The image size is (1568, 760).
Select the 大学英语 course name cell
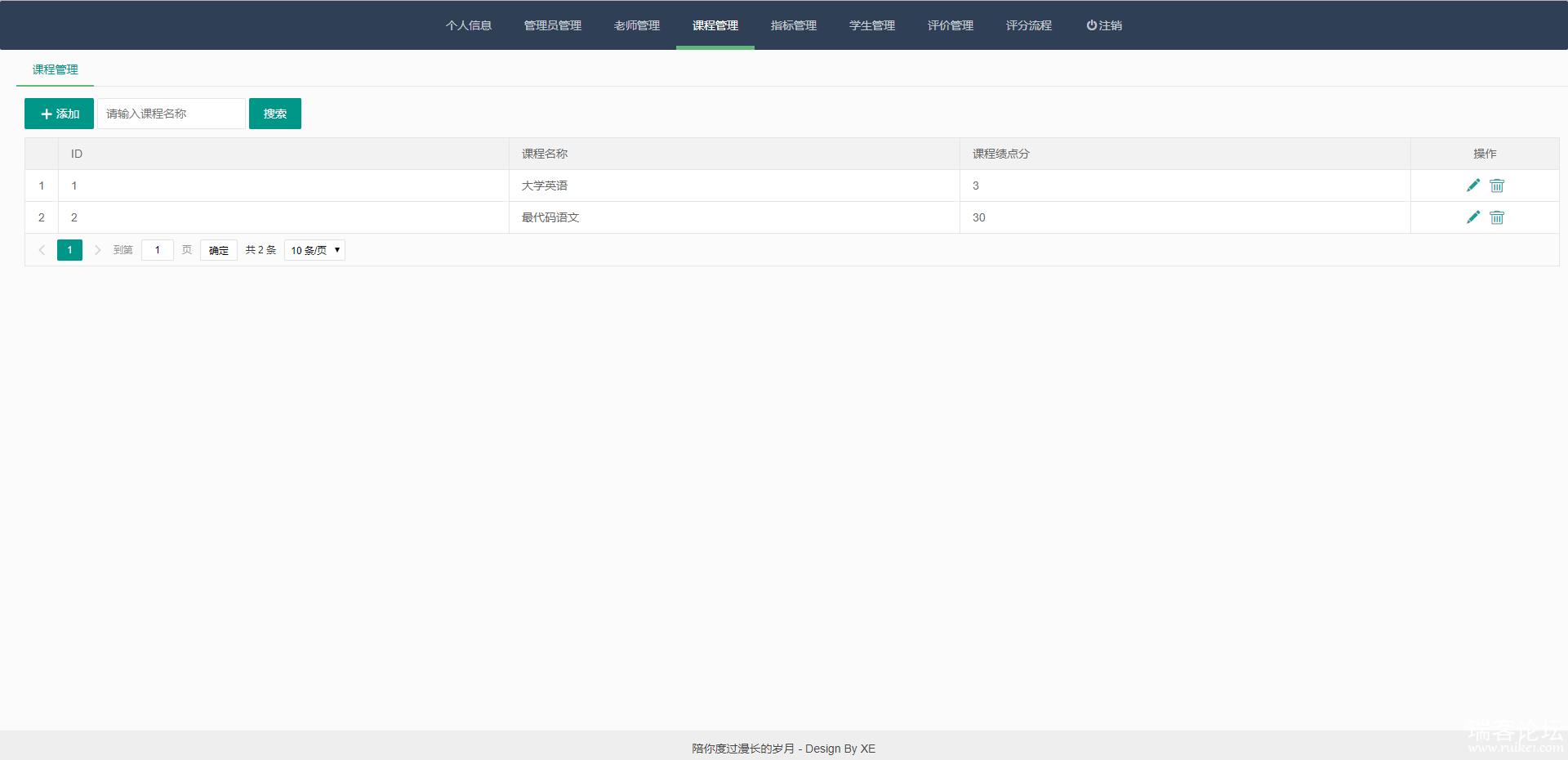click(x=734, y=186)
